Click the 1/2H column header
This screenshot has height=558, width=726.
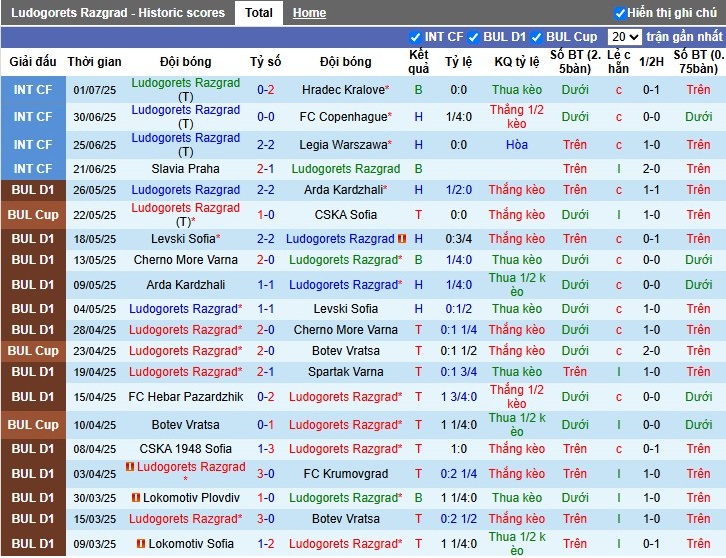651,62
